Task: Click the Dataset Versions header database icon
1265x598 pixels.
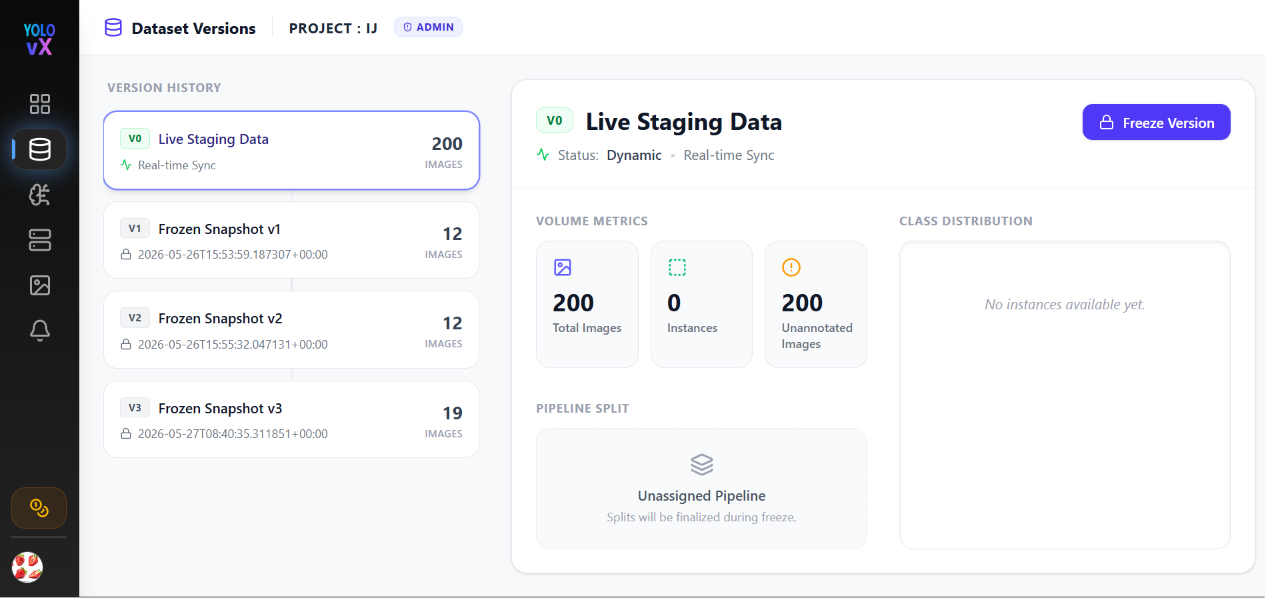Action: [x=113, y=28]
